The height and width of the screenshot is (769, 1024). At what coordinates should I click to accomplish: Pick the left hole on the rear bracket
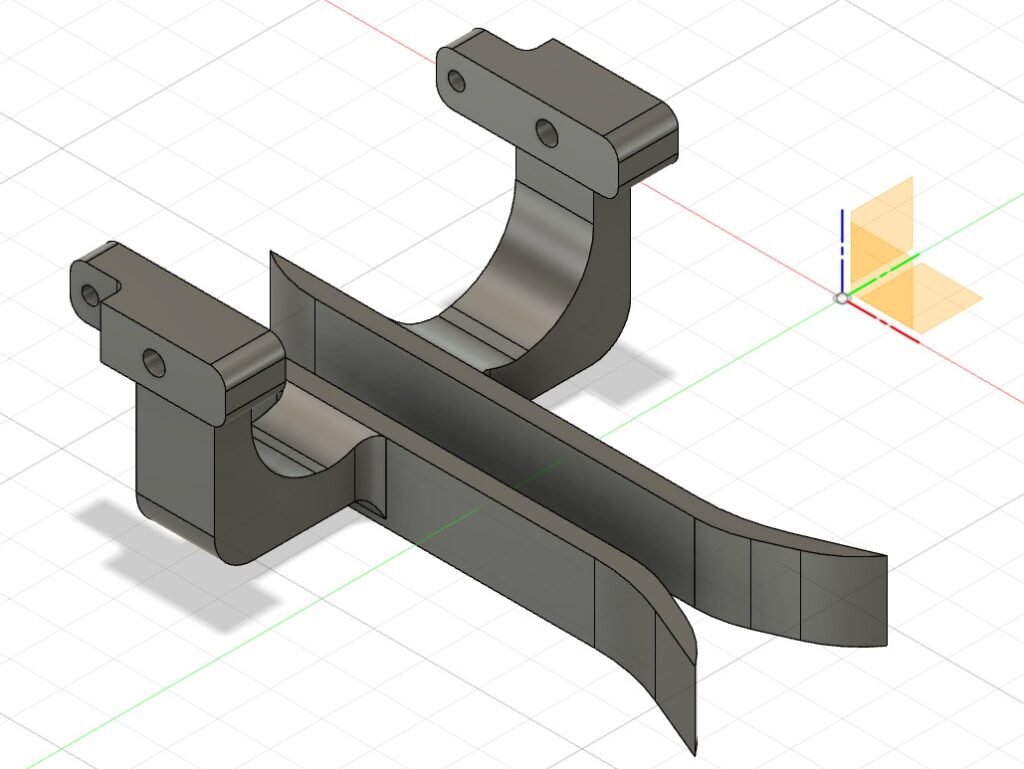pyautogui.click(x=457, y=81)
